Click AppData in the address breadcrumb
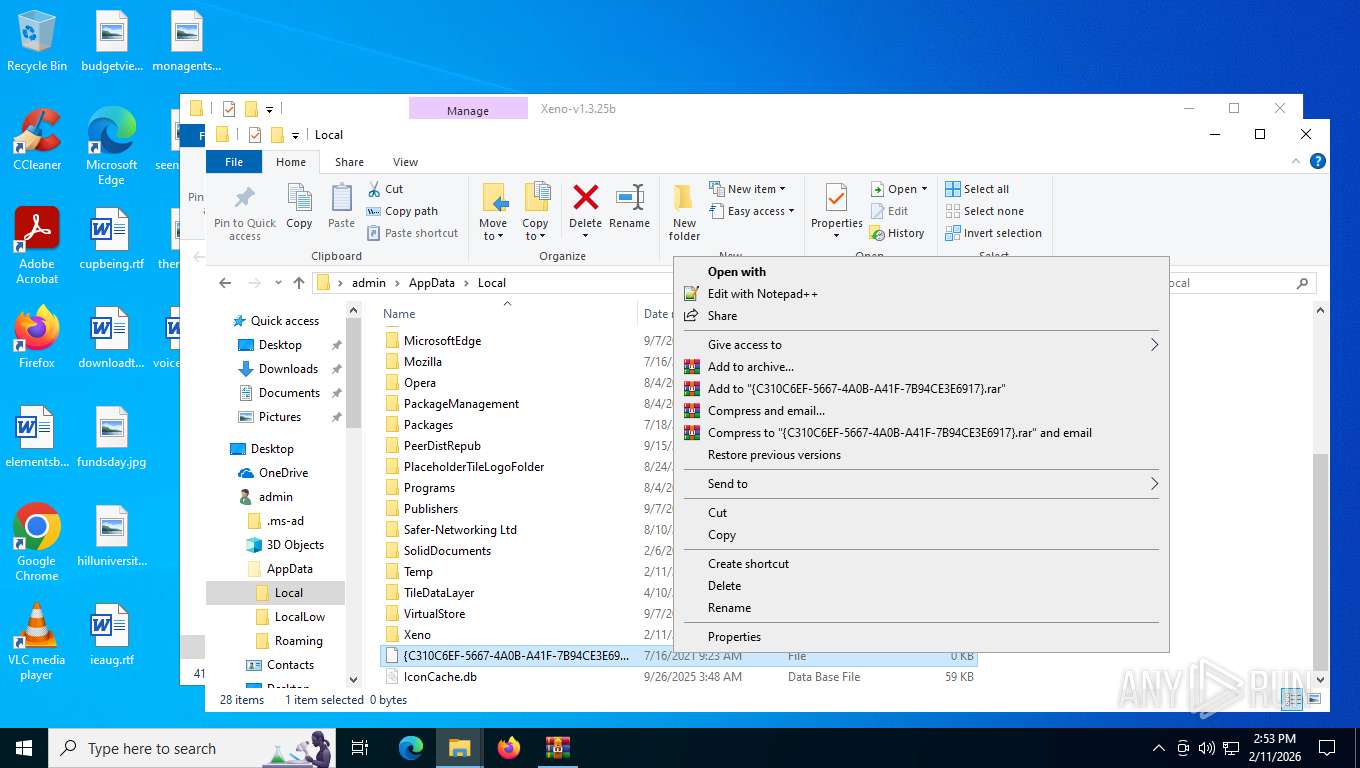This screenshot has width=1360, height=768. coord(432,283)
